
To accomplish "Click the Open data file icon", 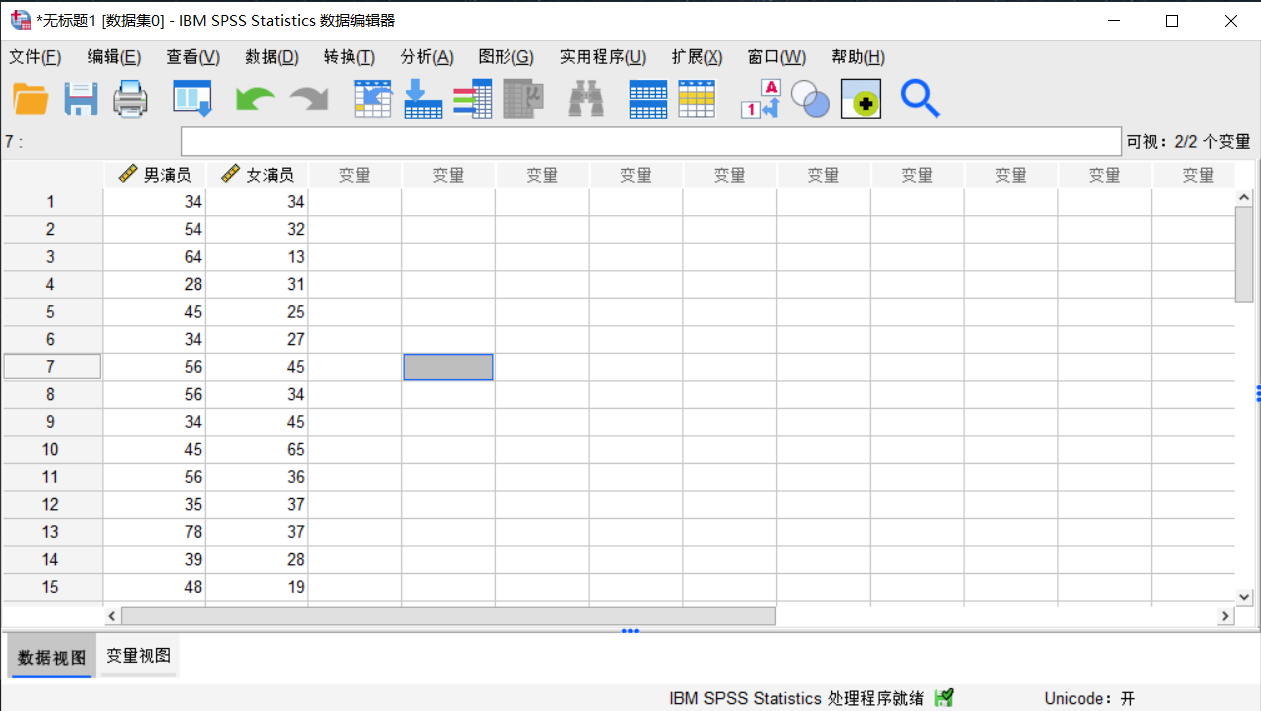I will (x=30, y=98).
